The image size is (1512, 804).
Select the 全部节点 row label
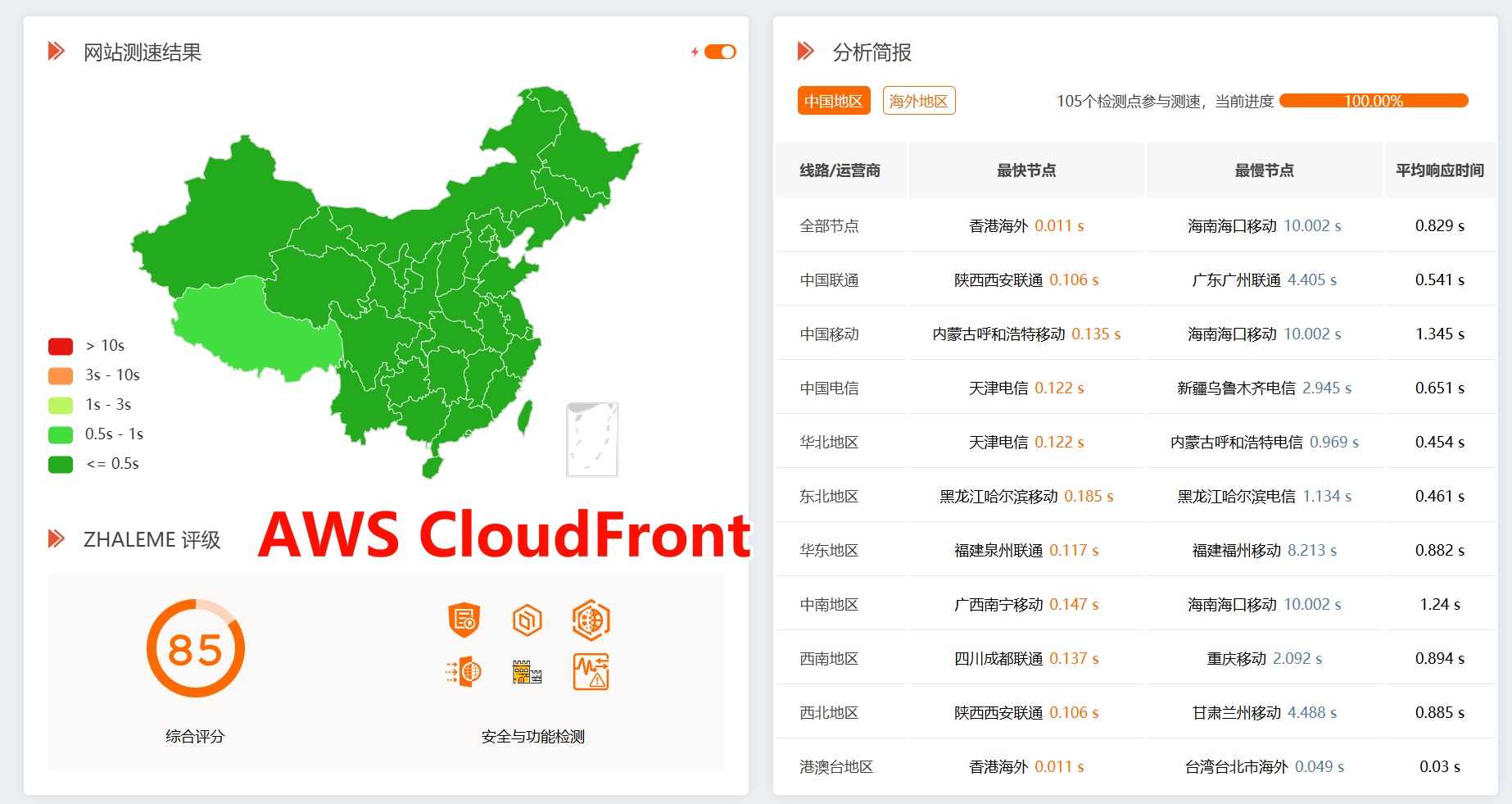(x=830, y=225)
